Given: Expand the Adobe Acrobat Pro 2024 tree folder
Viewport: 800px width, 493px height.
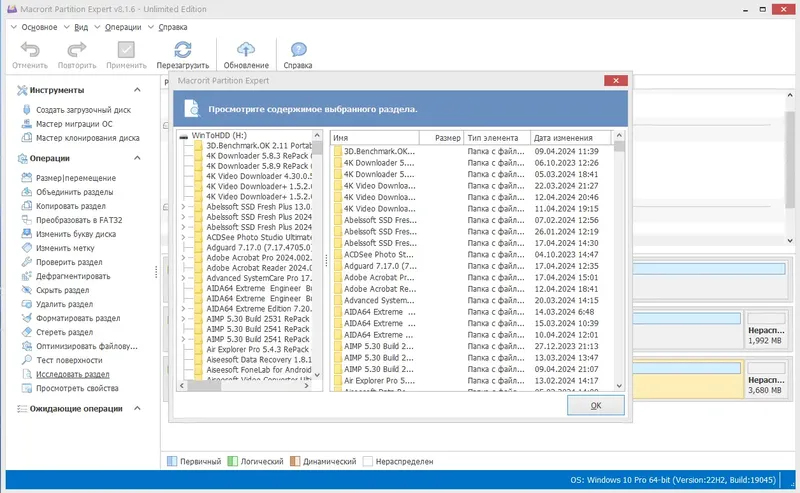Looking at the screenshot, I should coord(183,258).
